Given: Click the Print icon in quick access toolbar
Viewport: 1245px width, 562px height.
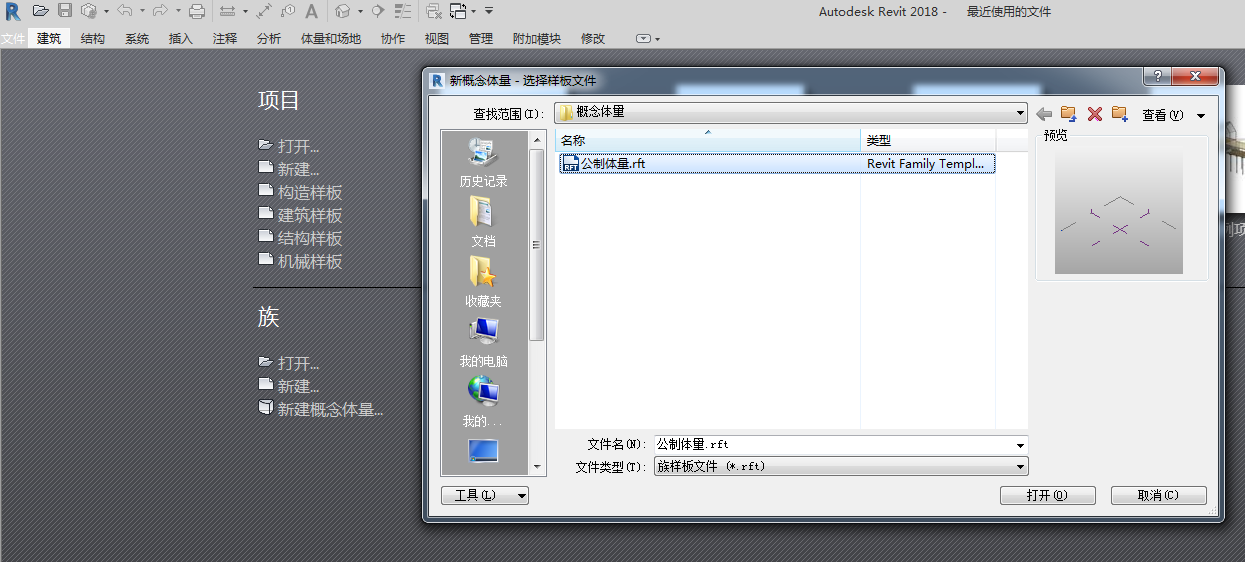Looking at the screenshot, I should [x=197, y=11].
